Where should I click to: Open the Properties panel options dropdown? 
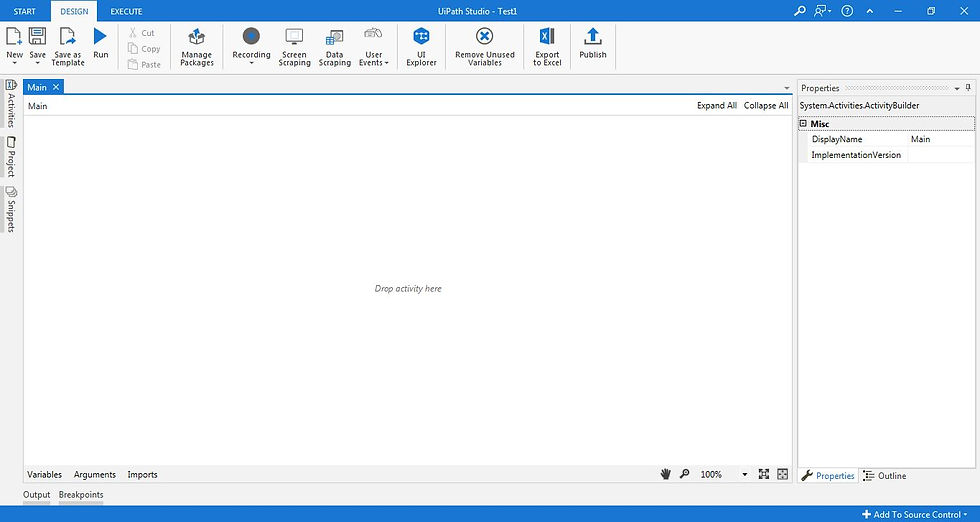[957, 89]
